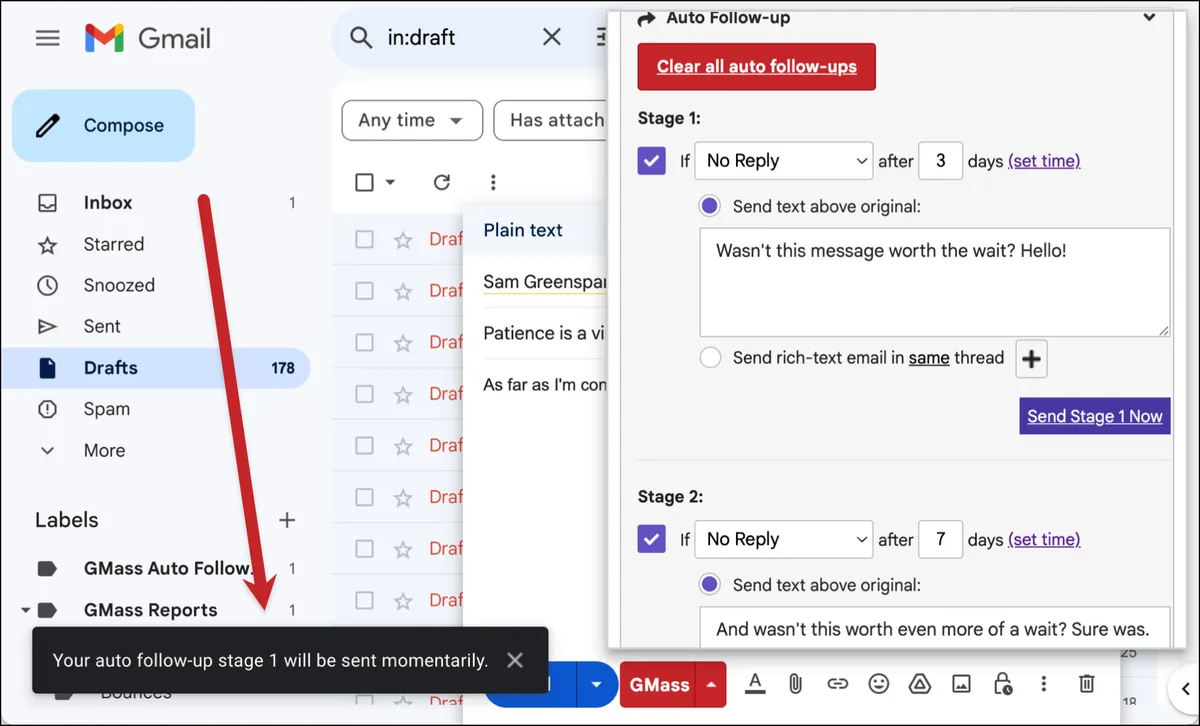Open the GMass Reports label

click(x=150, y=610)
